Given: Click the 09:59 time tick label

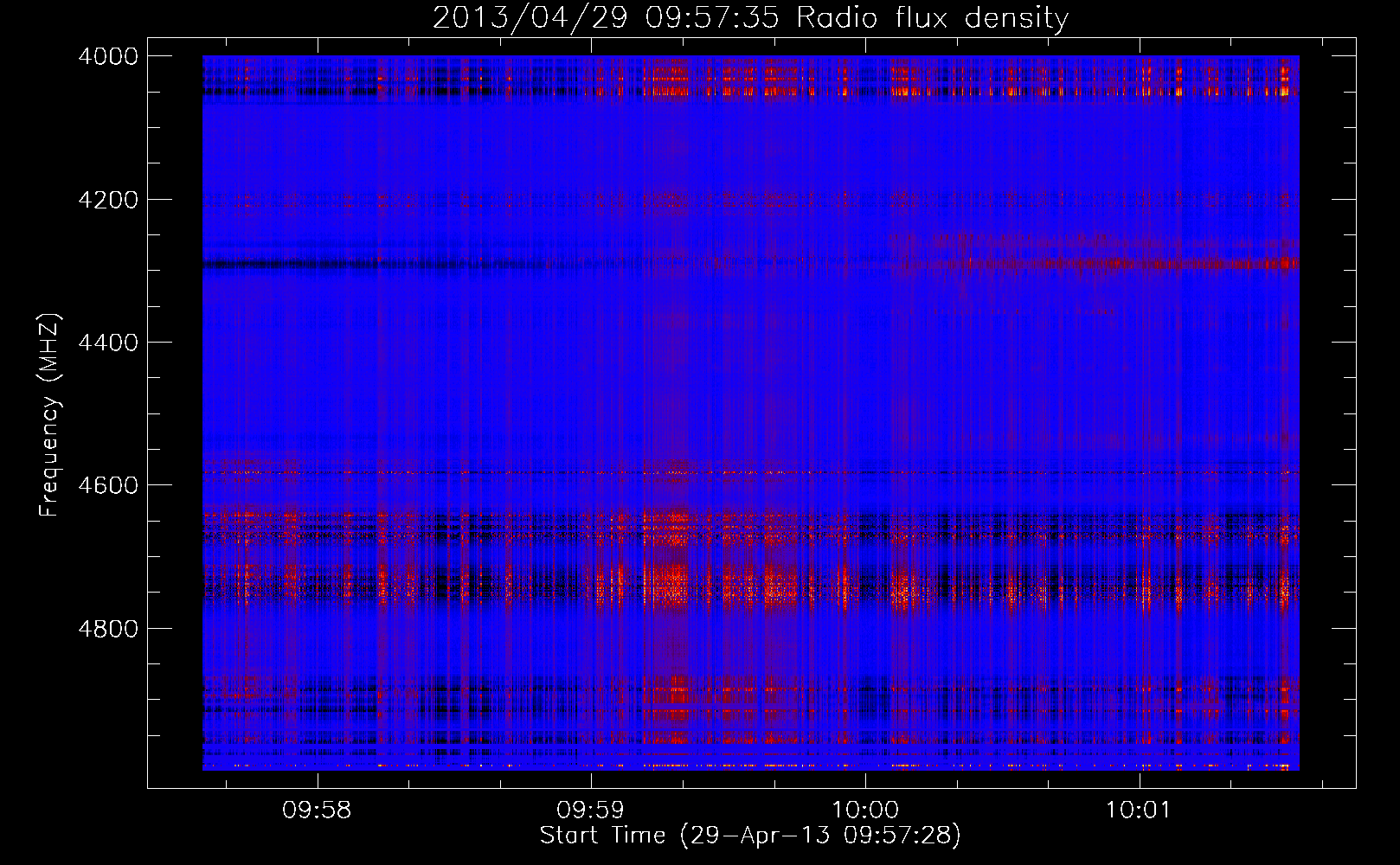Looking at the screenshot, I should (x=591, y=811).
